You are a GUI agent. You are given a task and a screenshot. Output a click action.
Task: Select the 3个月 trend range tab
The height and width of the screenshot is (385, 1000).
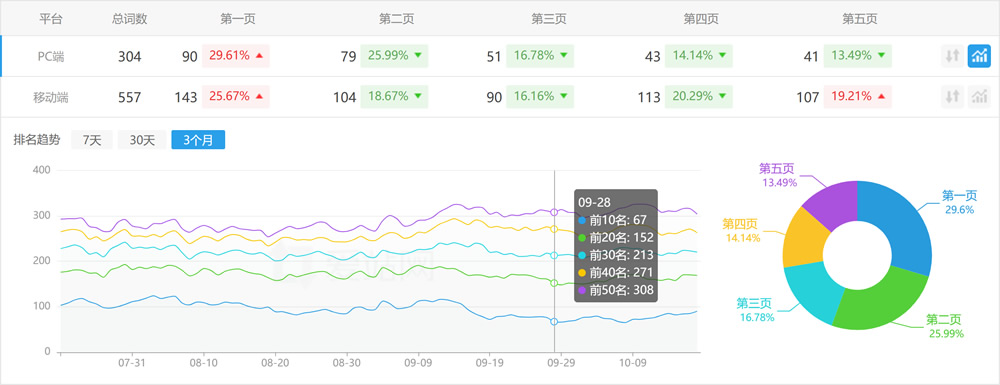tap(198, 140)
